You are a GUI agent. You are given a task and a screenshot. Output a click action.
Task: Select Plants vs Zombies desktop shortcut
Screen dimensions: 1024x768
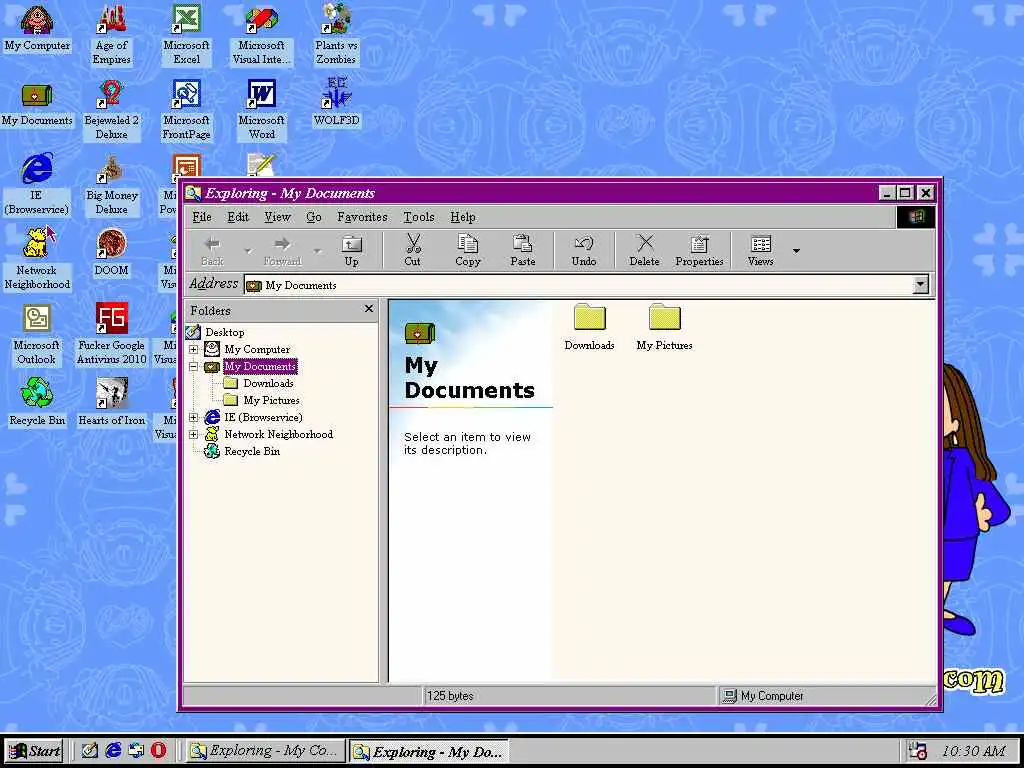pos(336,34)
